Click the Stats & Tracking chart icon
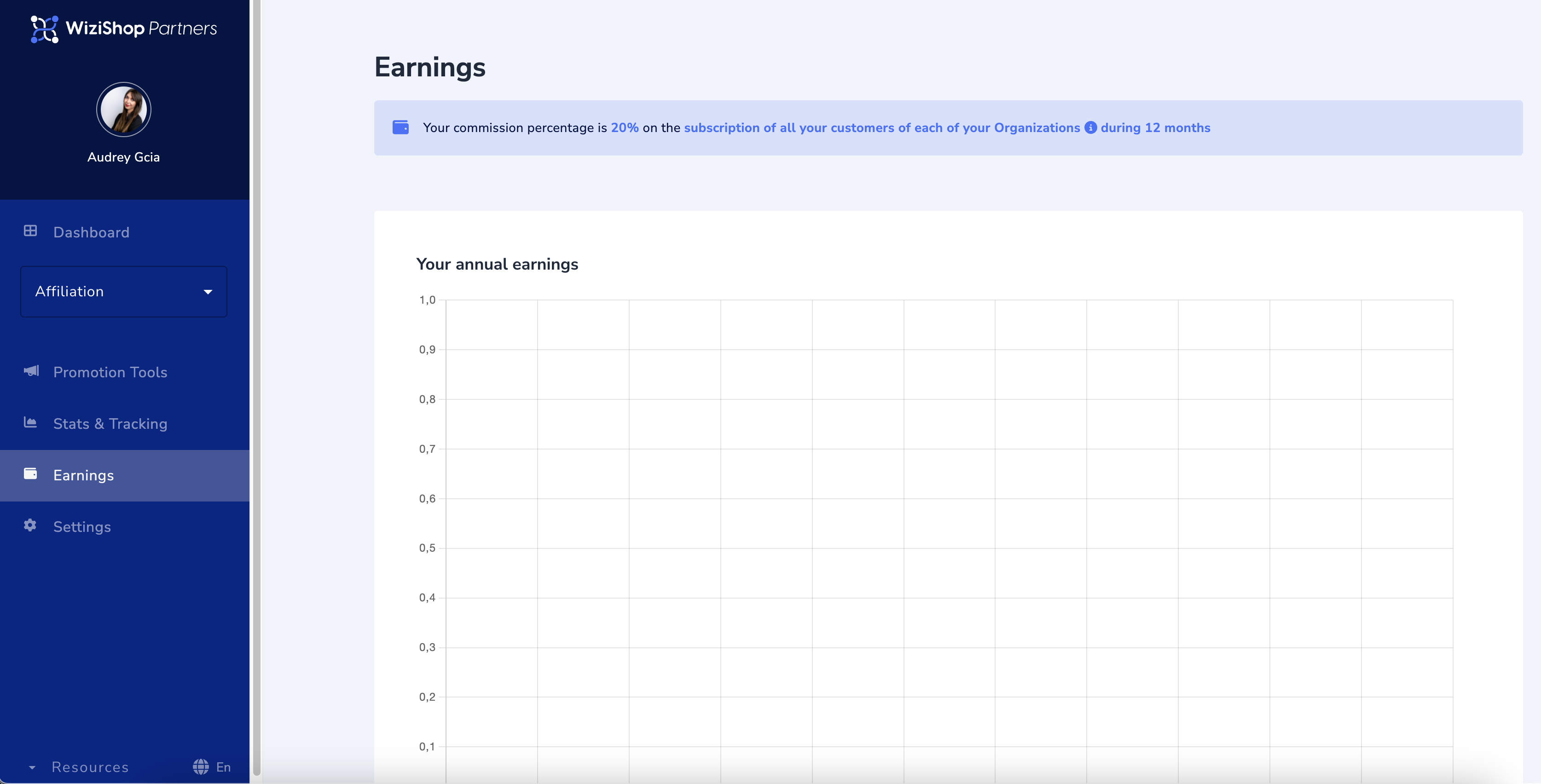Viewport: 1541px width, 784px height. point(30,422)
